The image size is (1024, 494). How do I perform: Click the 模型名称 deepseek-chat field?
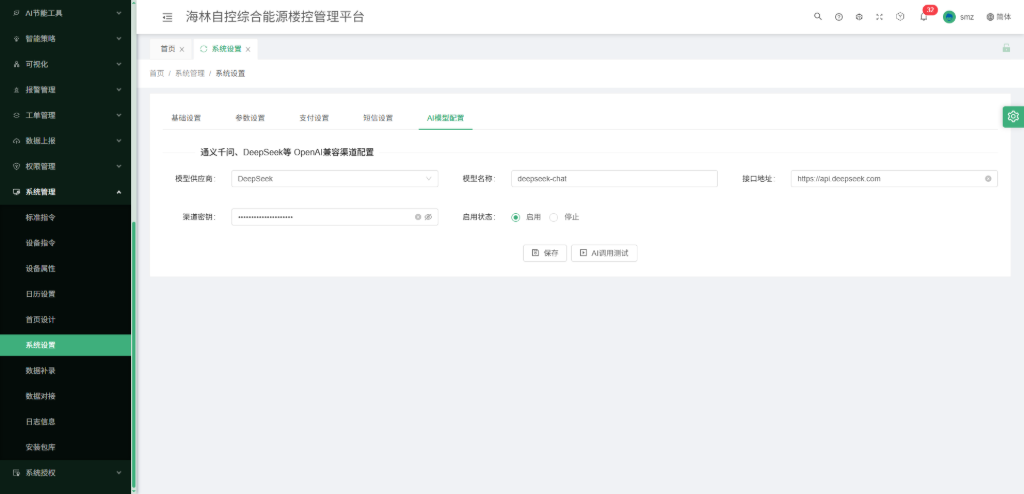click(x=614, y=178)
